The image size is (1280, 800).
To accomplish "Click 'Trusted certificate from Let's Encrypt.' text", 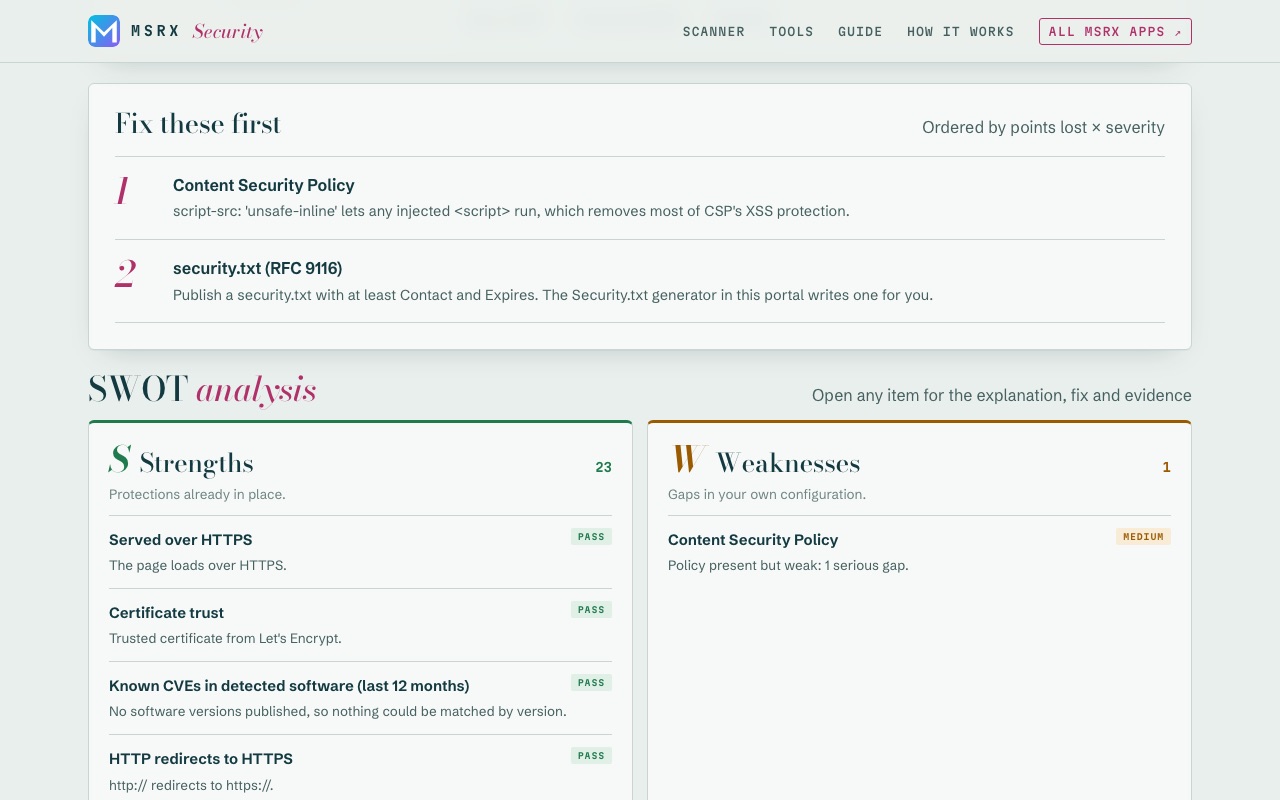I will point(225,638).
